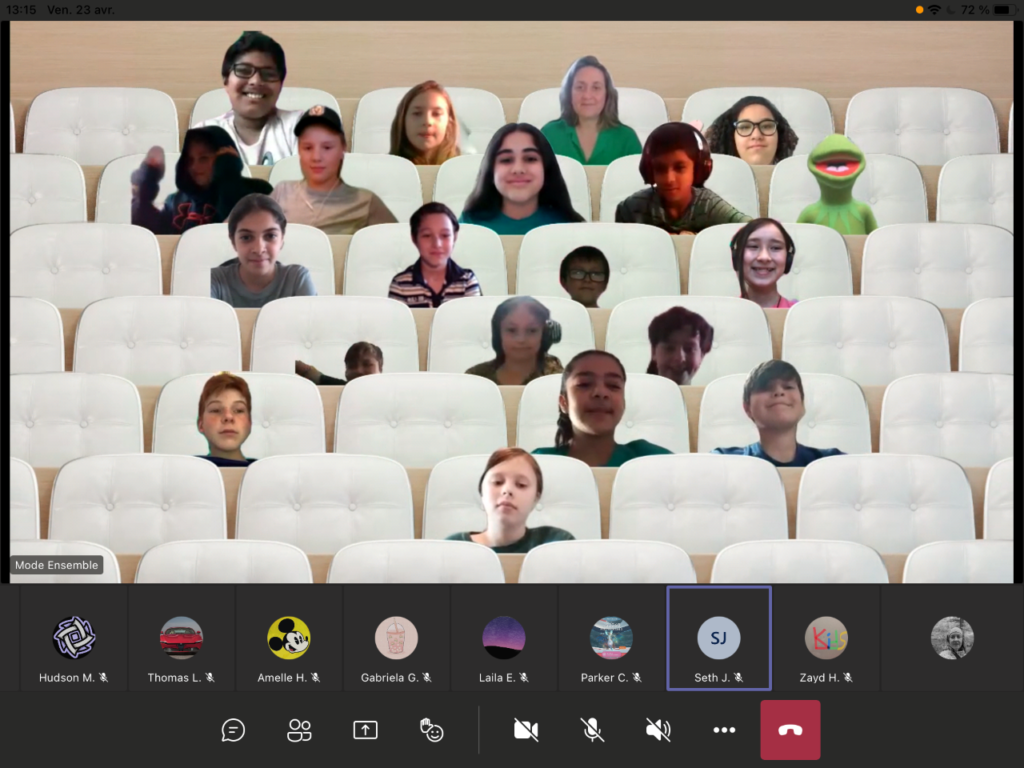
Task: Click Seth J.'s SJ initials avatar
Action: pos(718,637)
